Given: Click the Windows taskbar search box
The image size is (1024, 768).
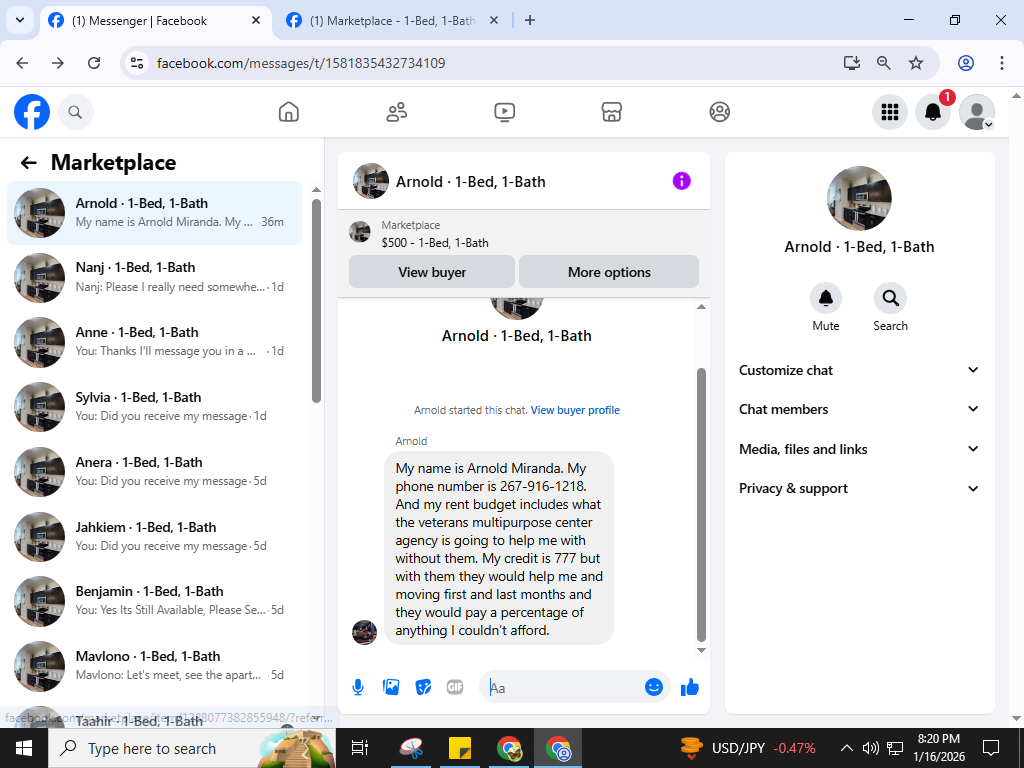Looking at the screenshot, I should pyautogui.click(x=193, y=748).
